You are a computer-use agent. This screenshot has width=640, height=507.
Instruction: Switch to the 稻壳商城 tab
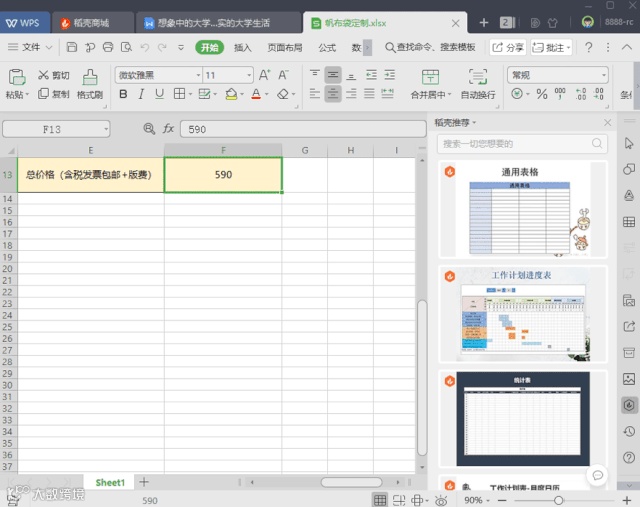click(x=93, y=22)
